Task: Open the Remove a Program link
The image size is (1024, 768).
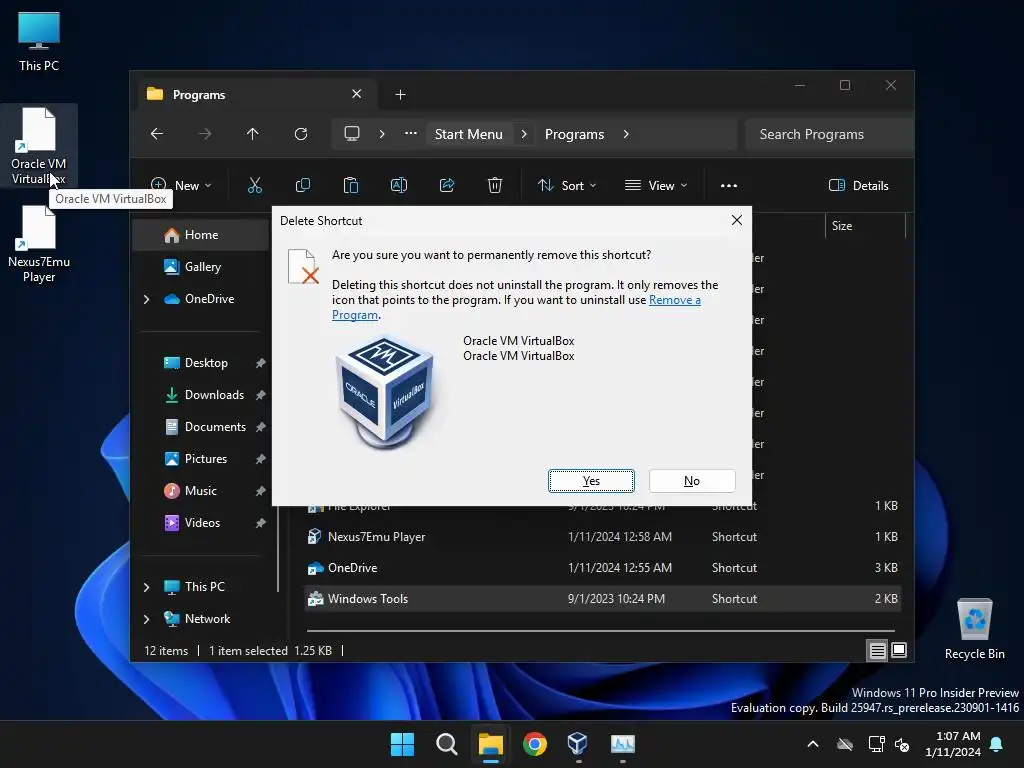Action: 675,300
